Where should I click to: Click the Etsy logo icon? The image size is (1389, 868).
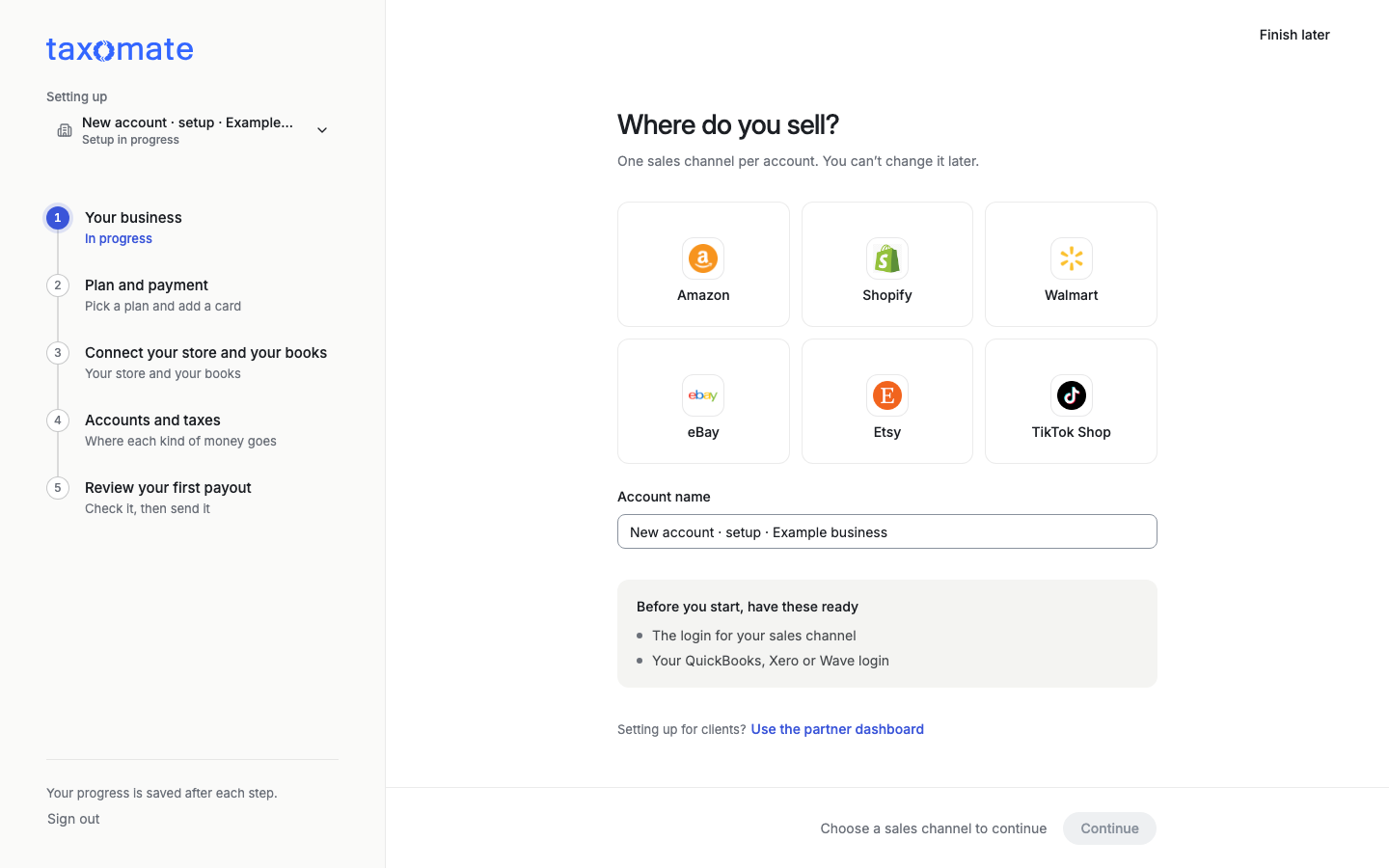[x=887, y=395]
